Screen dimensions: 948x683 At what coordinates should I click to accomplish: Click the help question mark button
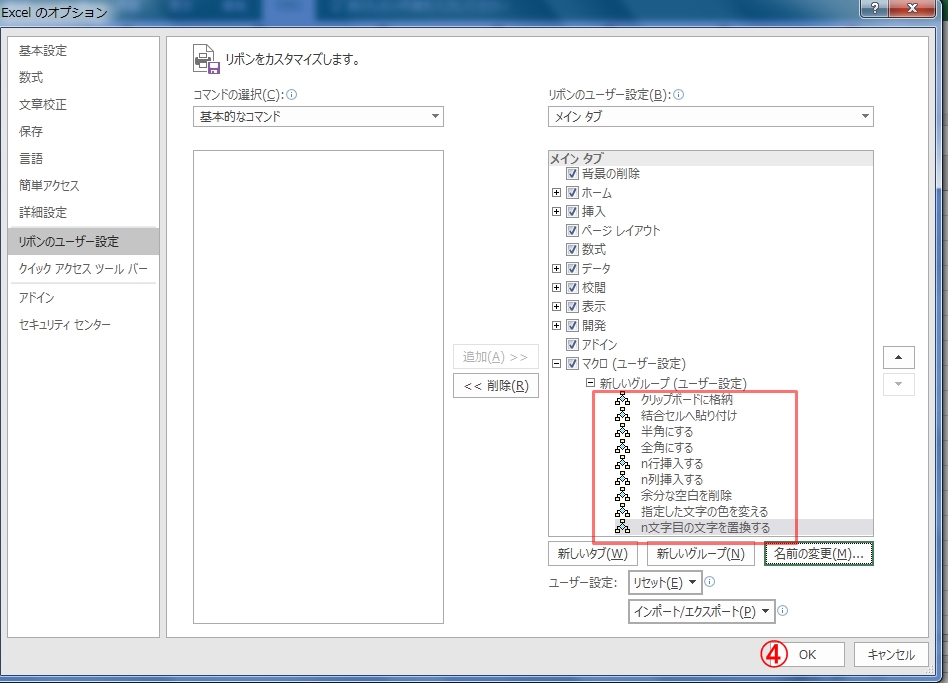click(x=874, y=8)
